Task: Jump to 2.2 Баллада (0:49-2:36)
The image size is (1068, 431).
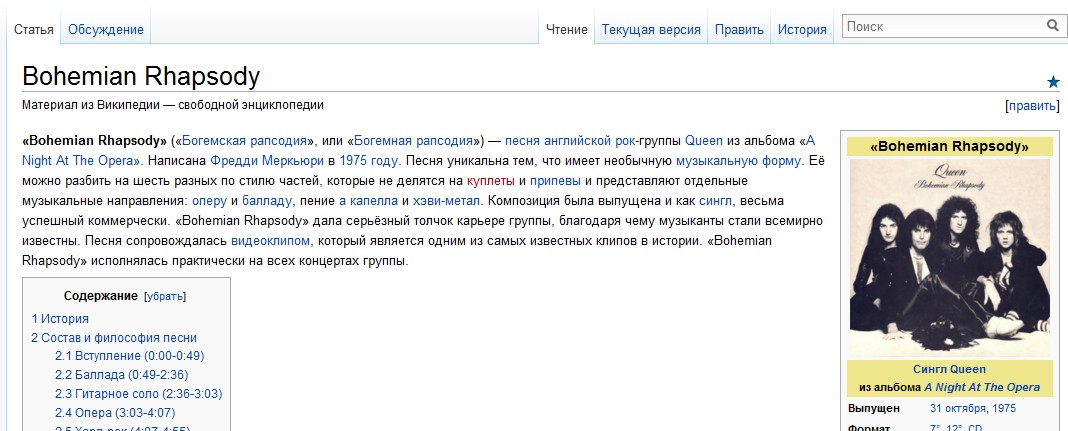Action: (122, 374)
